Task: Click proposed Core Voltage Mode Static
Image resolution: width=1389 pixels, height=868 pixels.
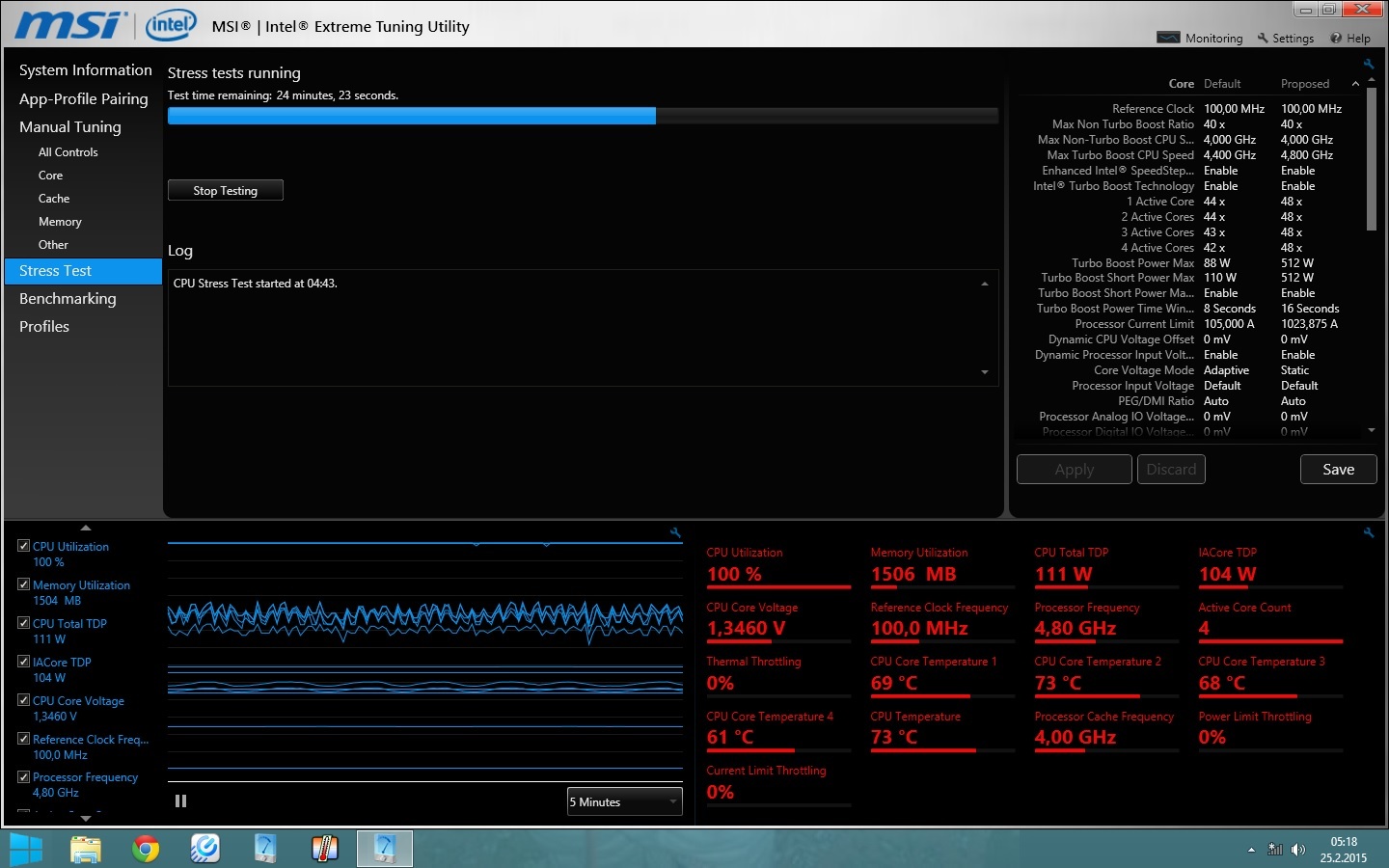Action: (x=1294, y=370)
